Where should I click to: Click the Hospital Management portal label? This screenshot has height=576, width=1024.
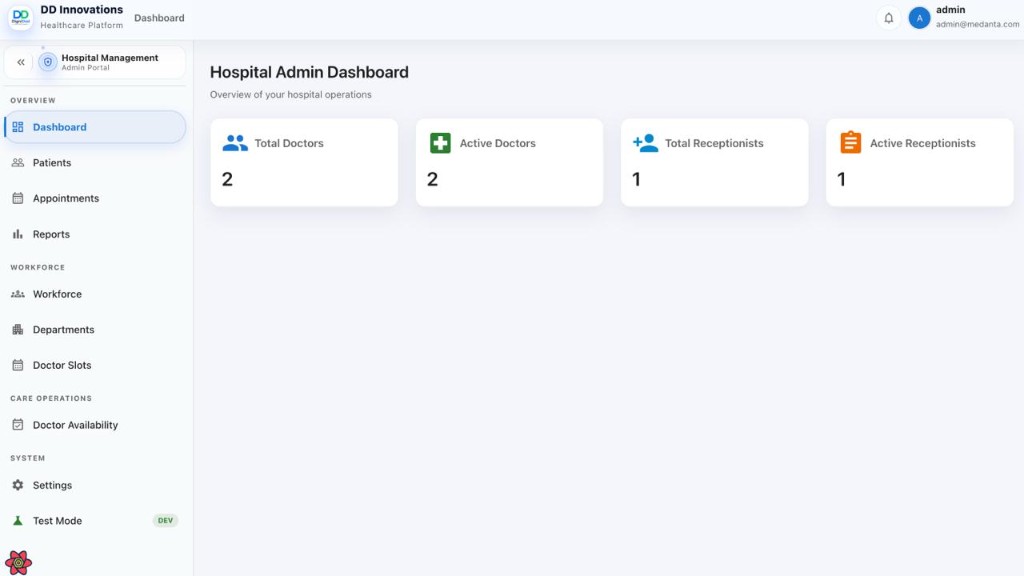(x=110, y=57)
